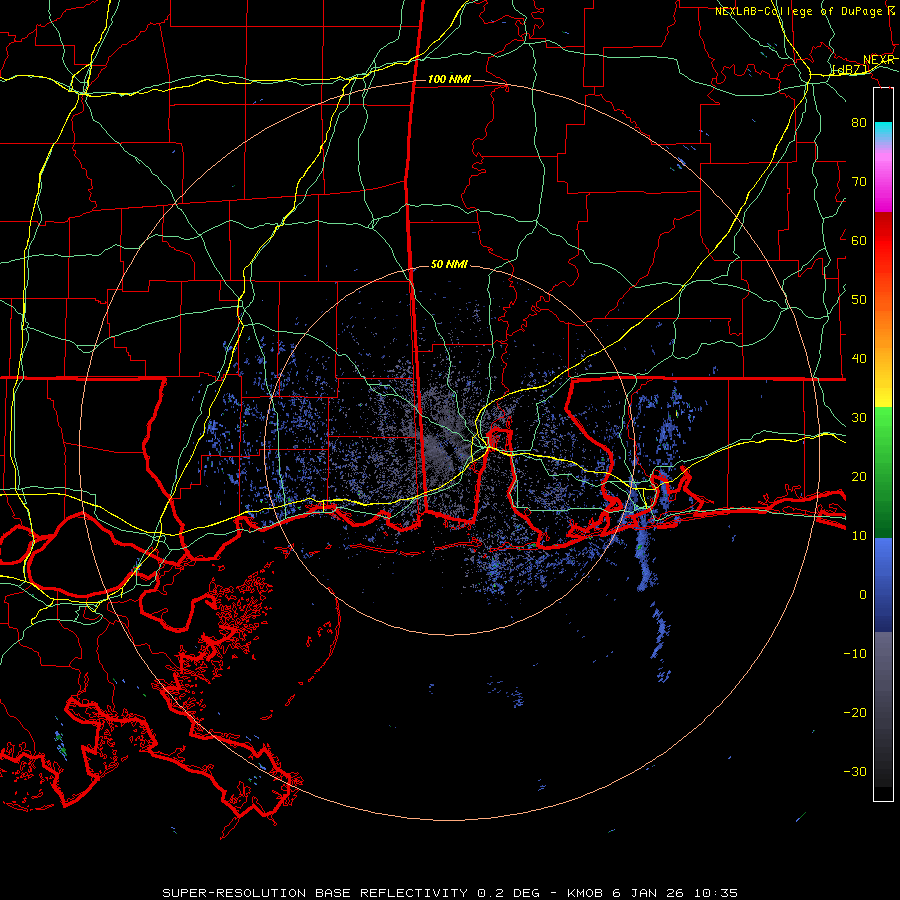Click the 80 value on the reflectivity scale
This screenshot has width=900, height=900.
pos(859,123)
